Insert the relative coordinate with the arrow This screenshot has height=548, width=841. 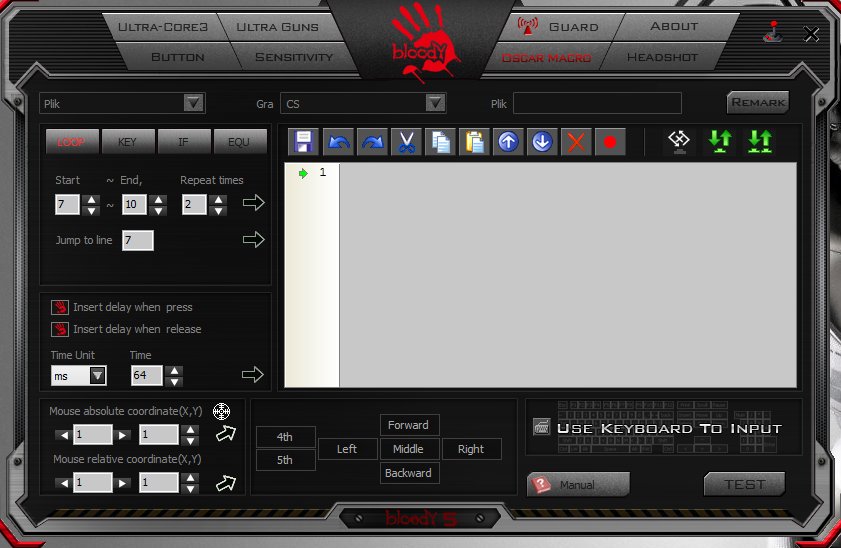pos(226,483)
